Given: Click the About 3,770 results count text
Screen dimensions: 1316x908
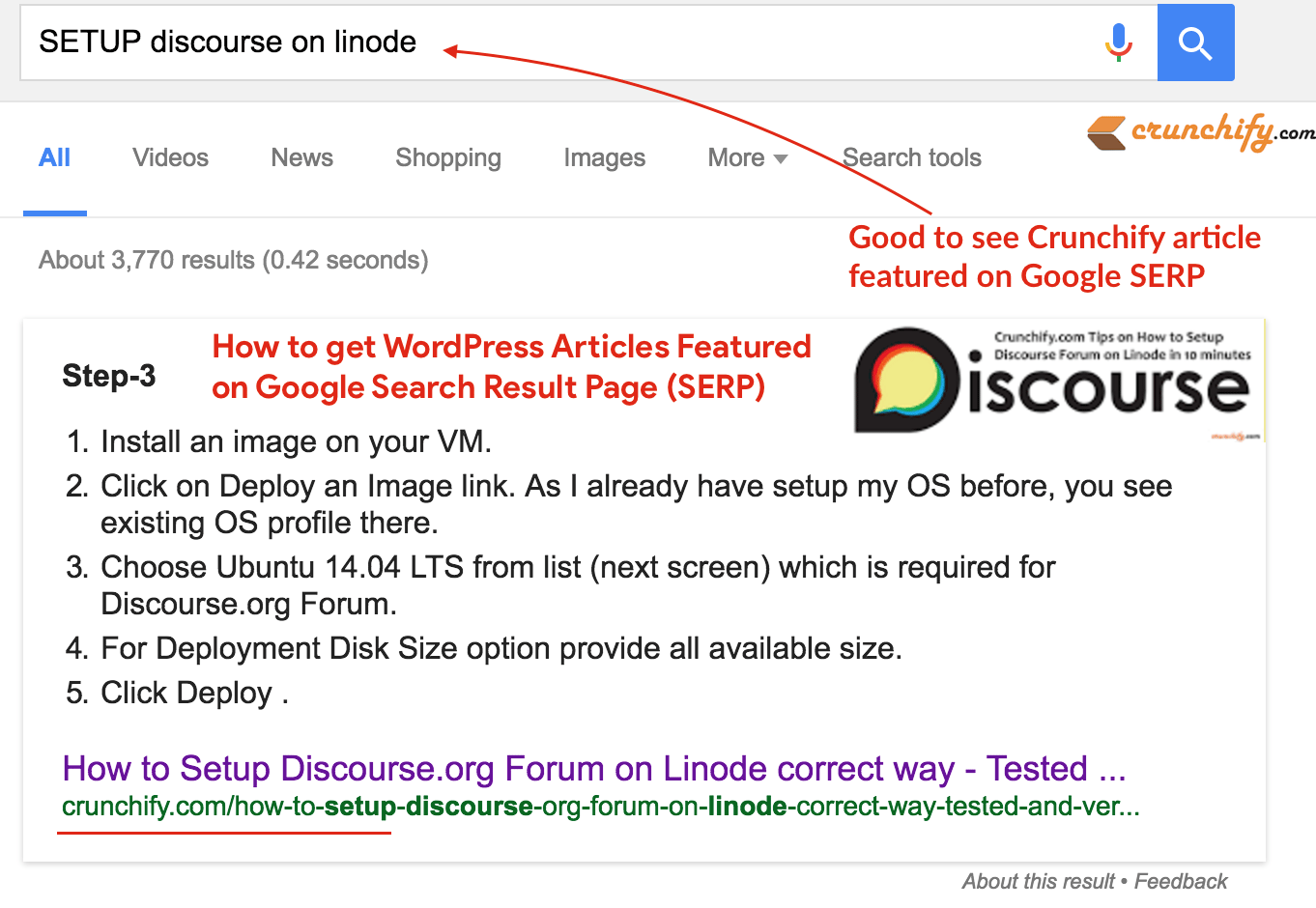Looking at the screenshot, I should coord(234,260).
